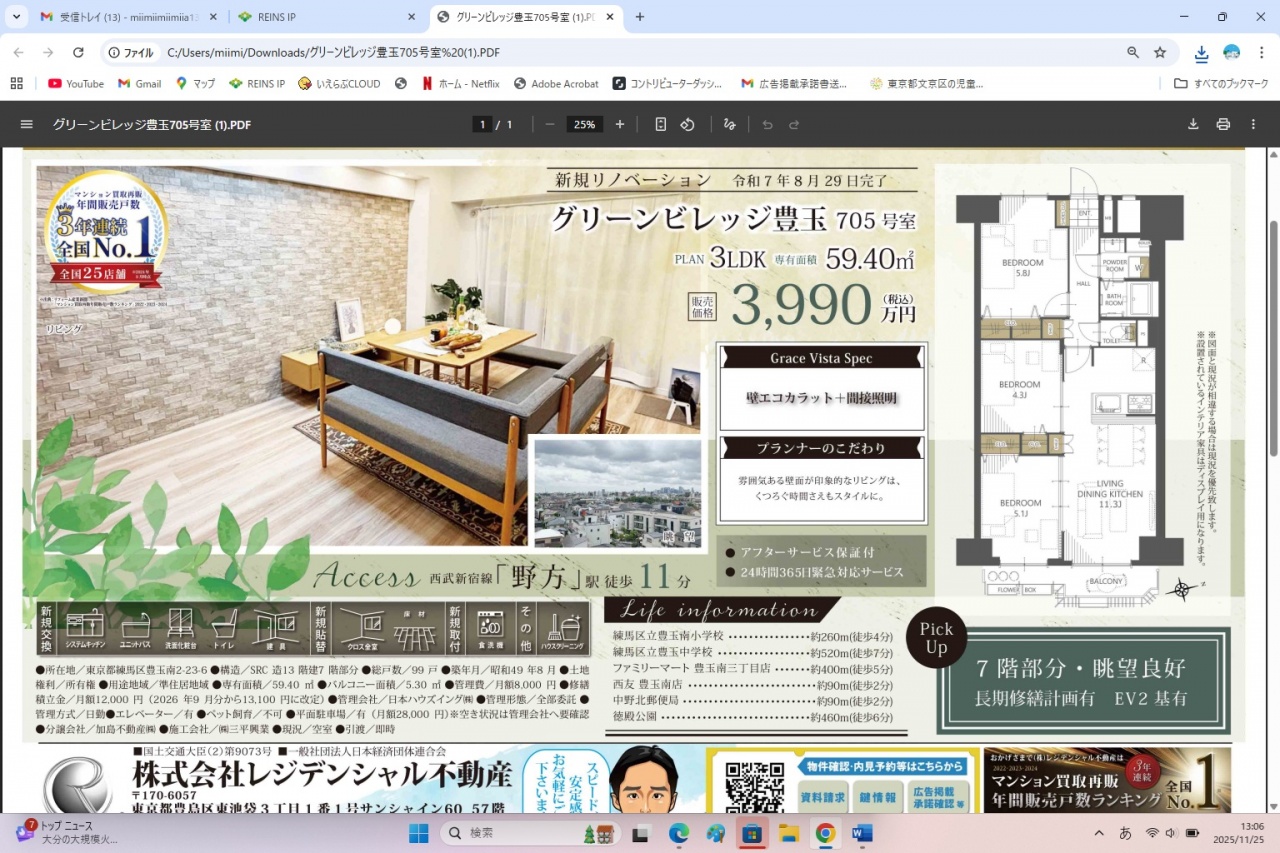1280x853 pixels.
Task: Click the fit to page icon
Action: click(660, 124)
